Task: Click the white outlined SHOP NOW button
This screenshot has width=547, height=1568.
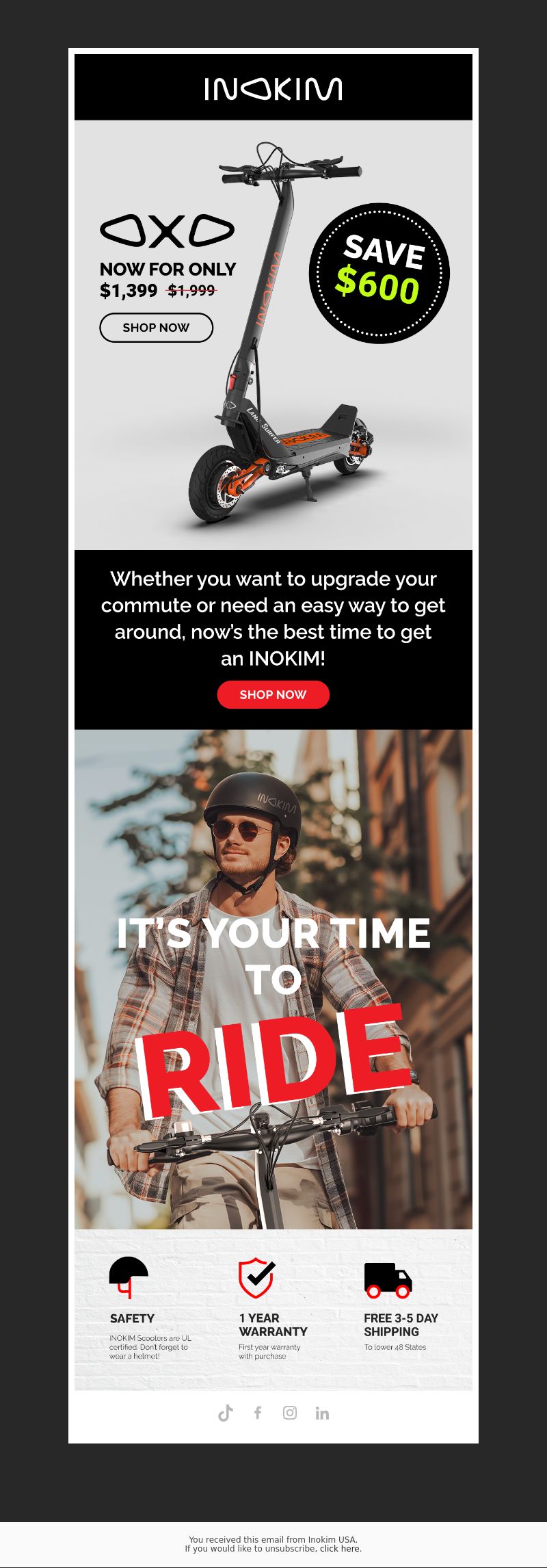Action: (157, 328)
